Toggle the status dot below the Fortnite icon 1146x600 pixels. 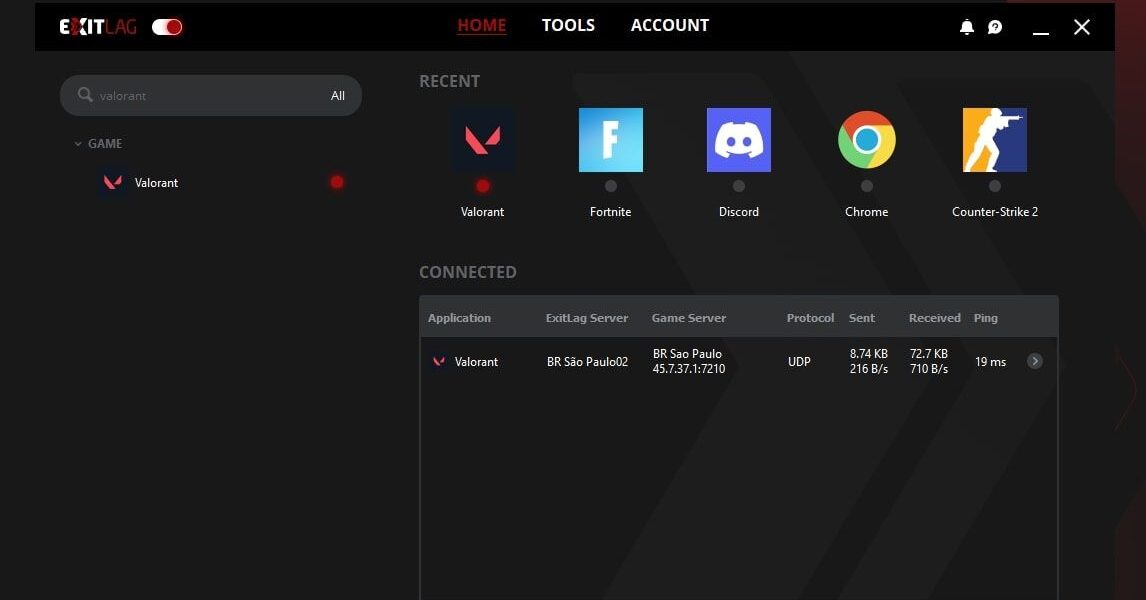611,186
